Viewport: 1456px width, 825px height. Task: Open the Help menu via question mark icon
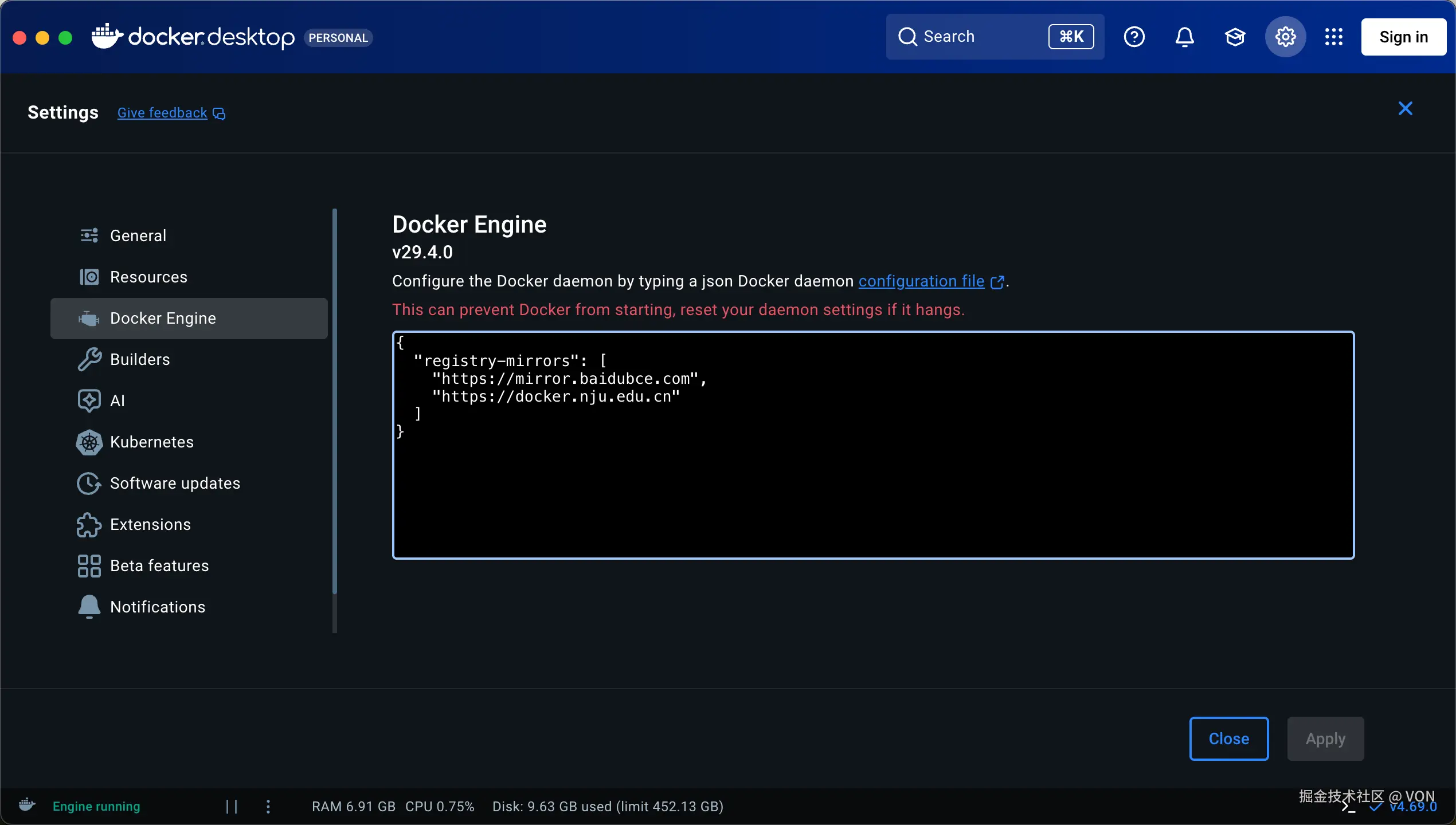point(1134,36)
